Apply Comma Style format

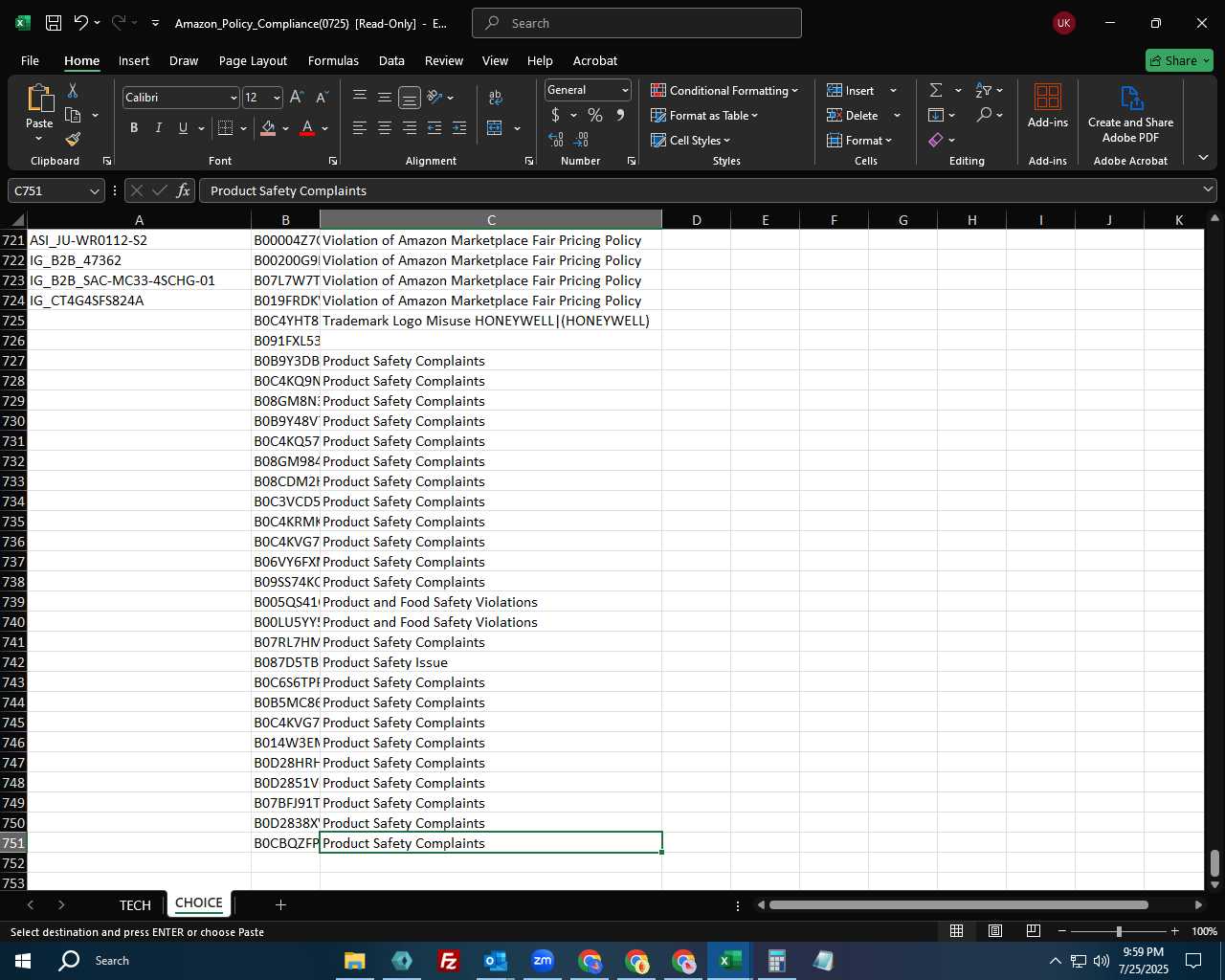[620, 115]
